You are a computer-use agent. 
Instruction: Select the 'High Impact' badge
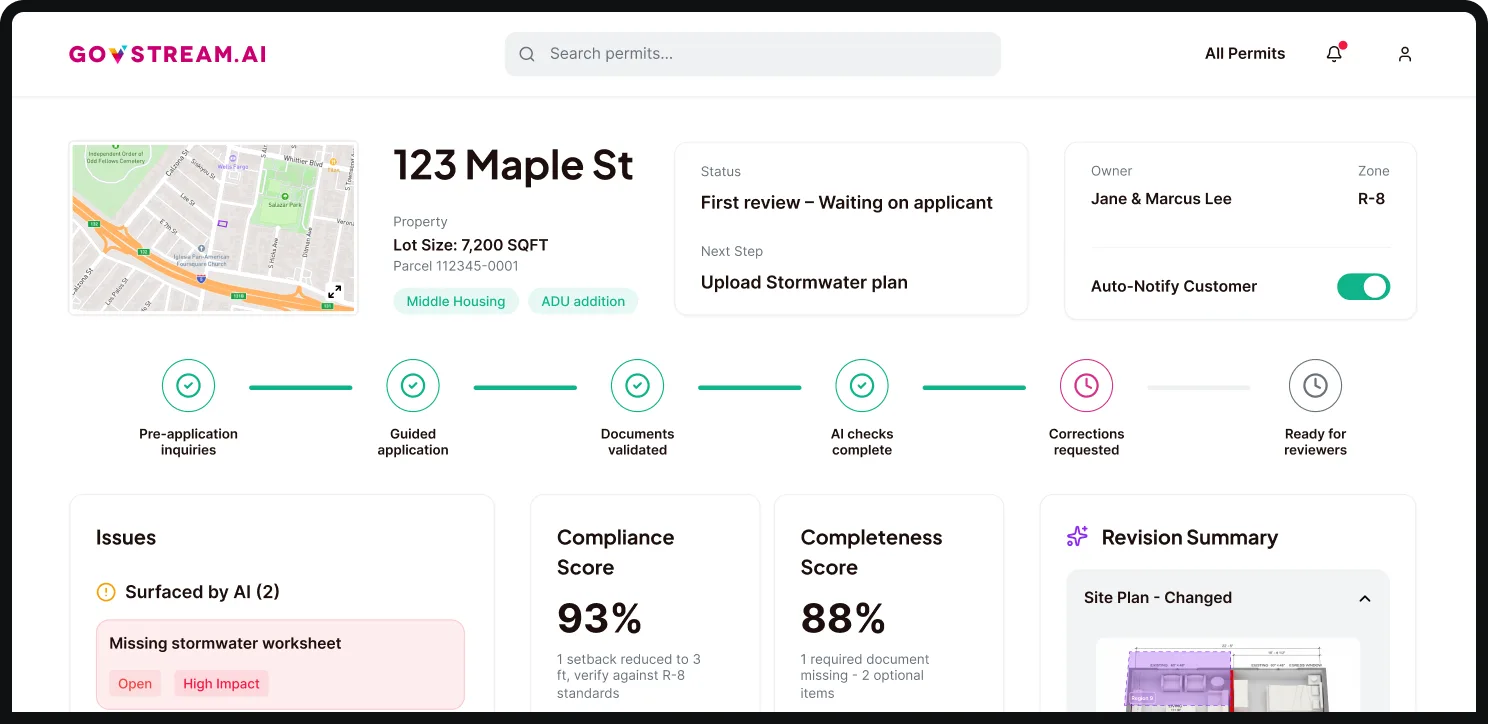coord(221,683)
